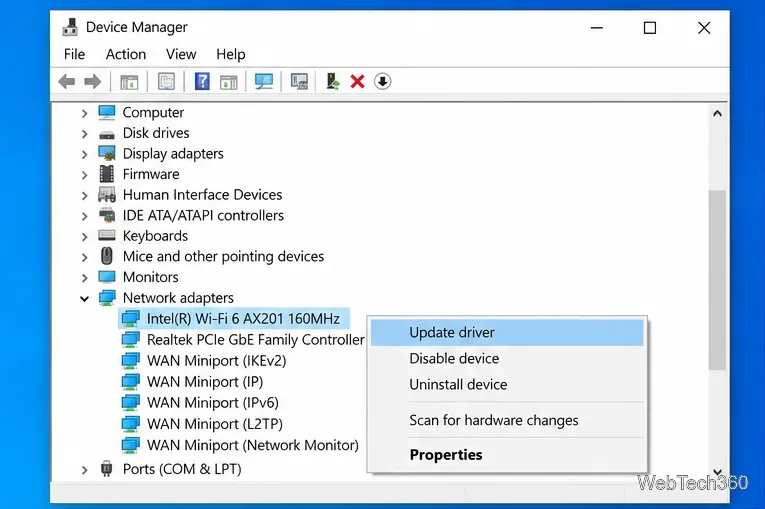Click the show/hide console tree icon

click(x=129, y=82)
